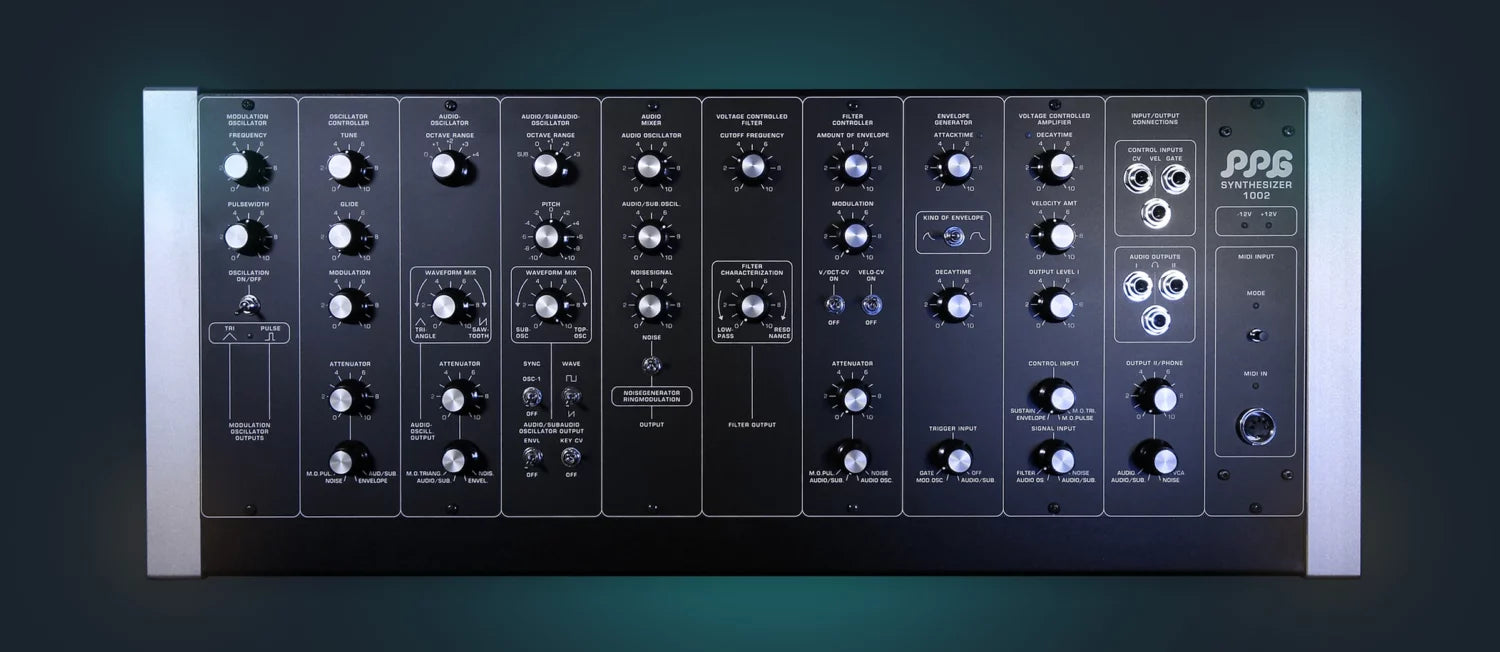Click the Attacktime knob
This screenshot has height=652, width=1500.
click(x=957, y=167)
